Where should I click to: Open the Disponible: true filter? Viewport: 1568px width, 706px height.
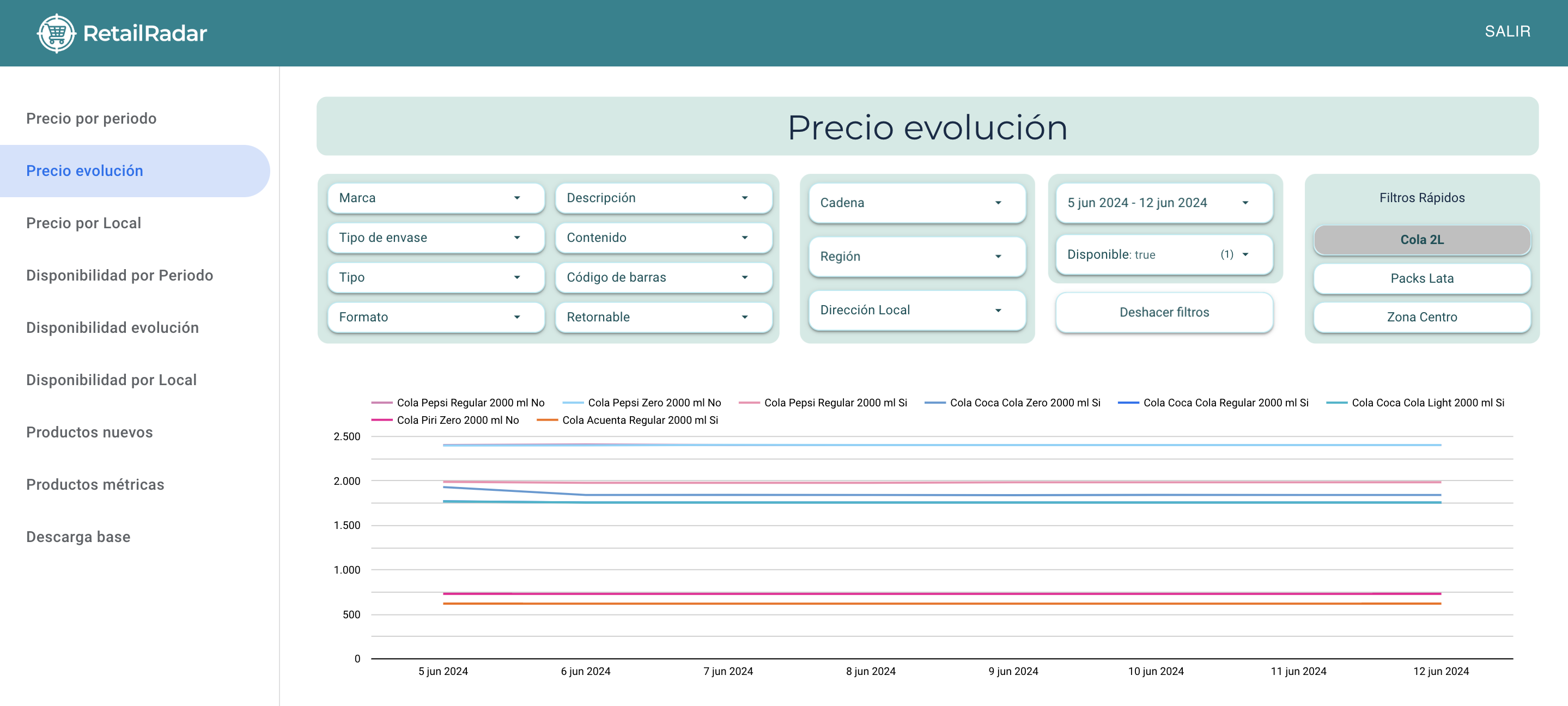[1164, 255]
